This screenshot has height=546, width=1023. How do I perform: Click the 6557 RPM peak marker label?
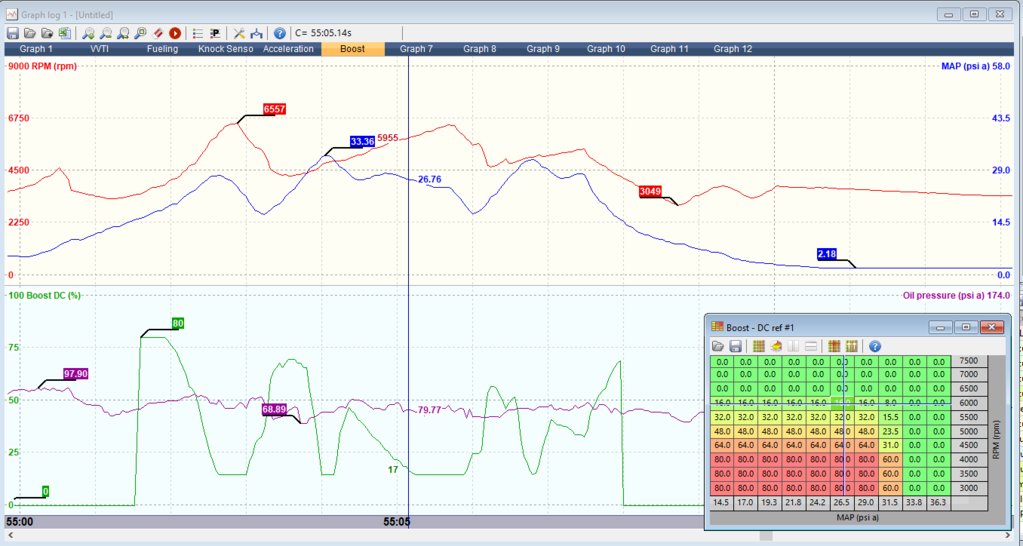(x=275, y=109)
